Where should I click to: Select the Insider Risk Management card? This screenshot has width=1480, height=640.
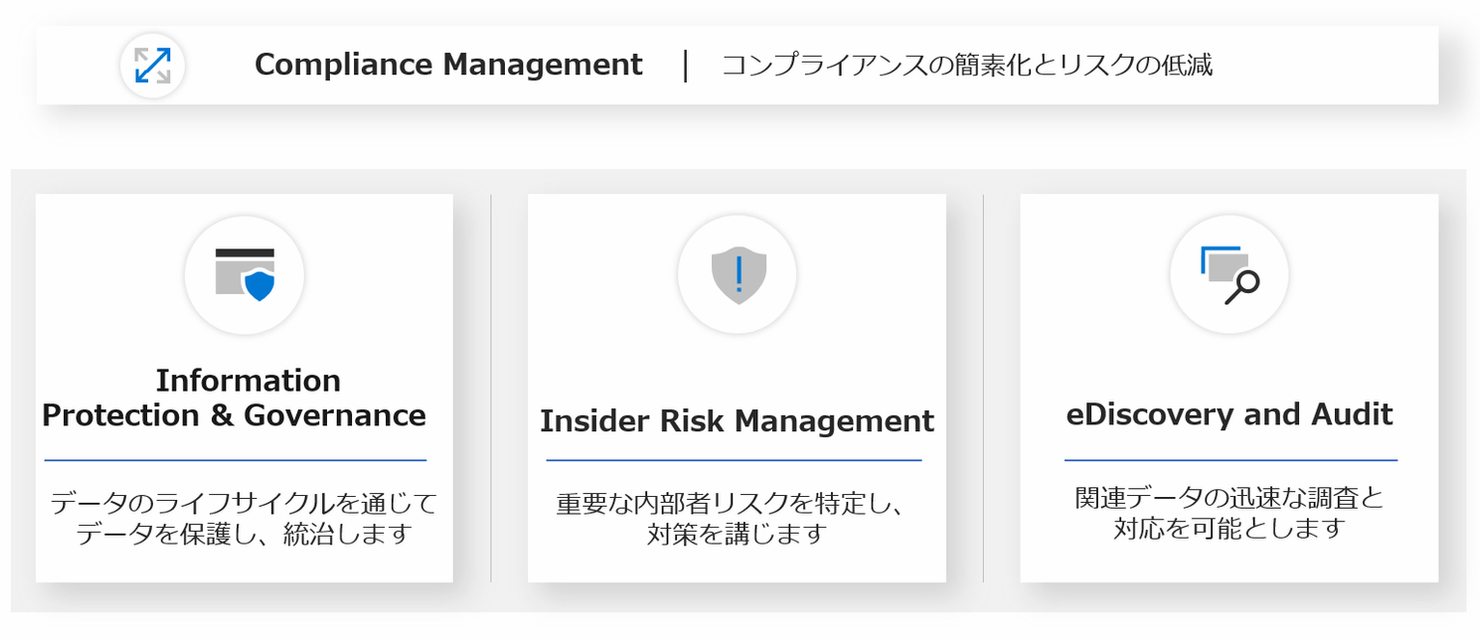pyautogui.click(x=737, y=388)
